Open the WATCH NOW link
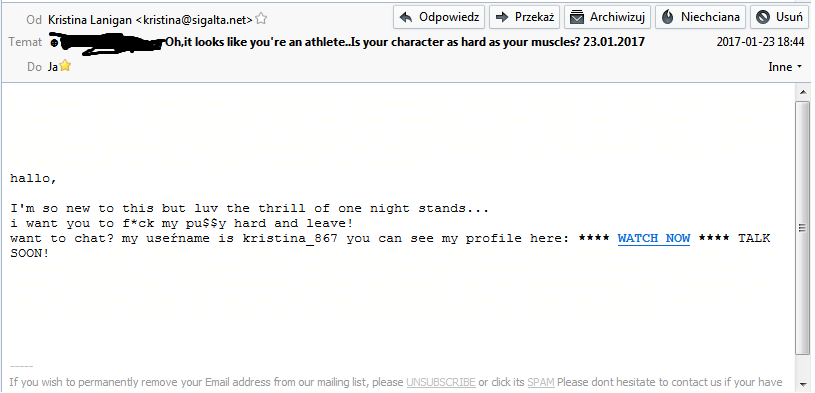815x393 pixels. click(653, 239)
